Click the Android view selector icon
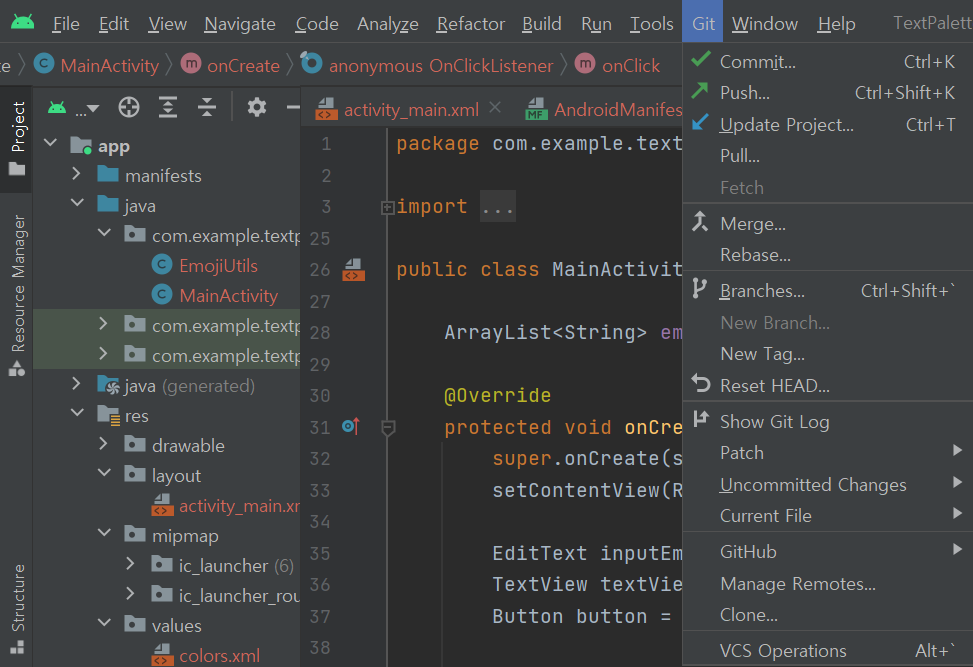This screenshot has width=973, height=667. [57, 108]
